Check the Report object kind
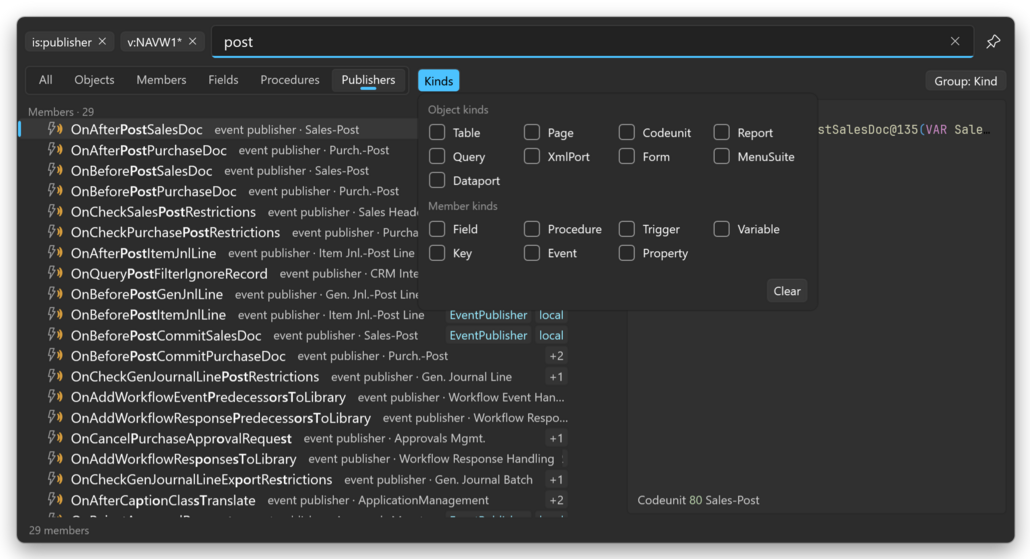The width and height of the screenshot is (1030, 559). coord(721,132)
